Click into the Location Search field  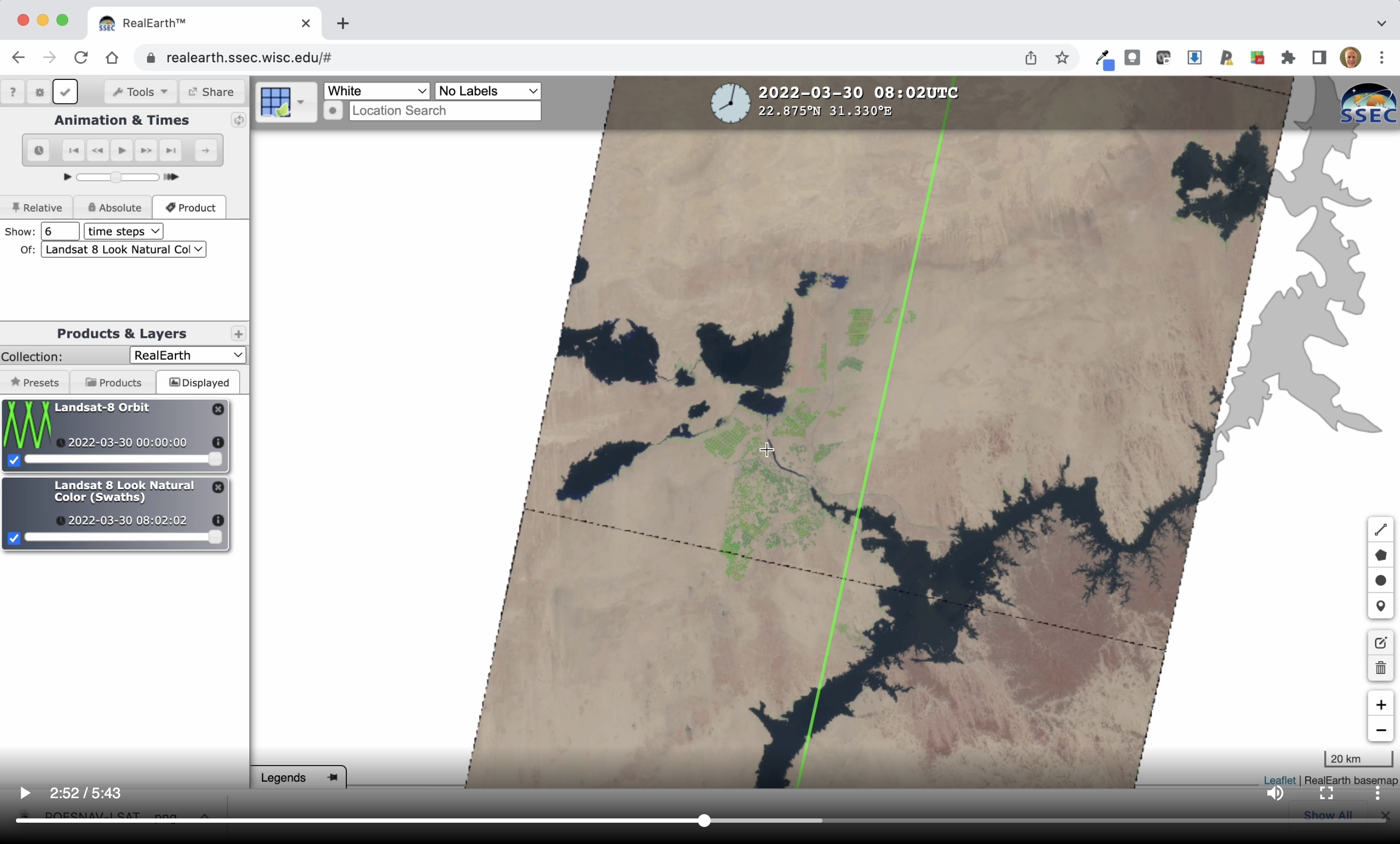pyautogui.click(x=444, y=111)
